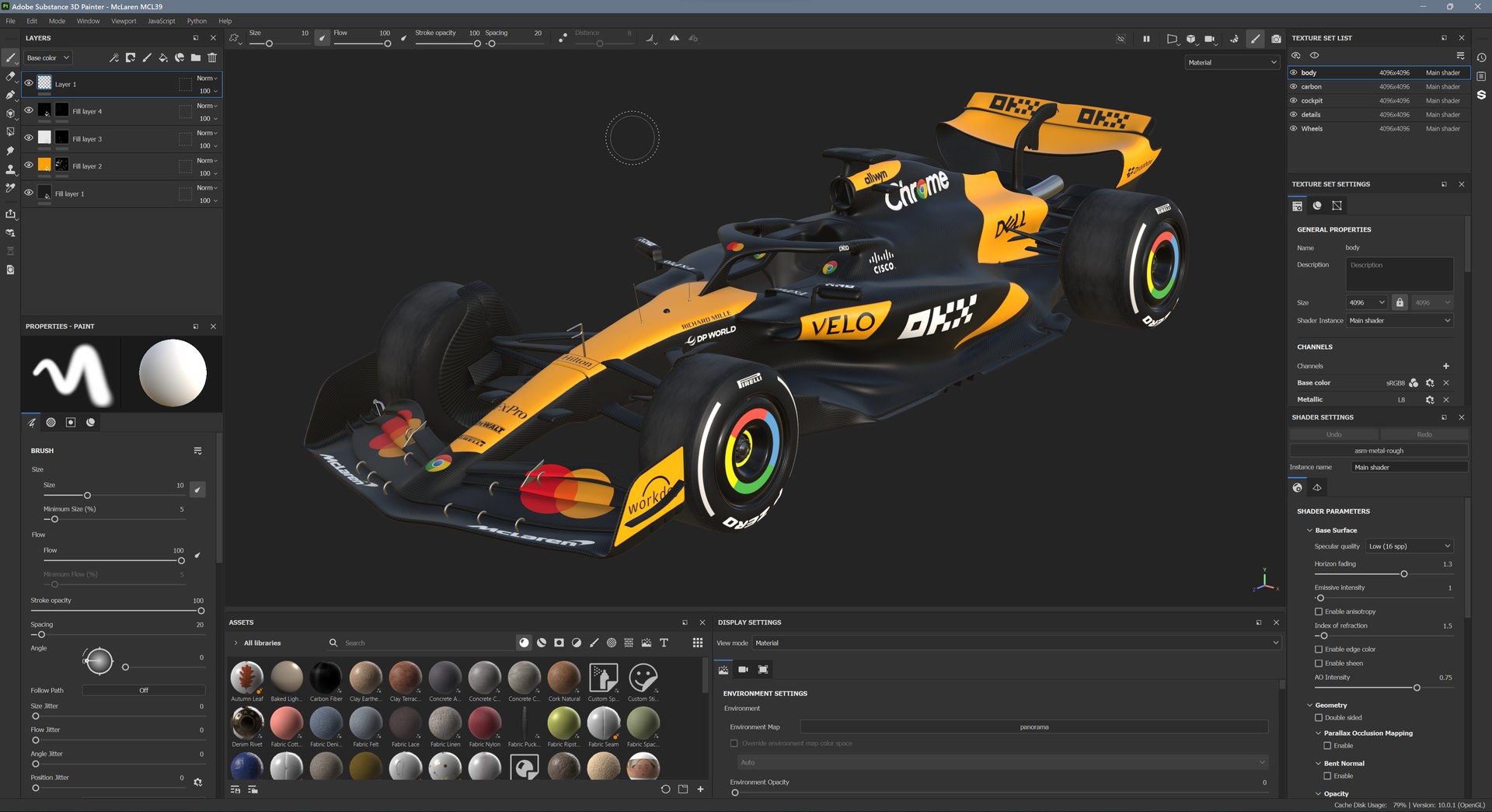Toggle the lazy mouse icon

point(562,38)
